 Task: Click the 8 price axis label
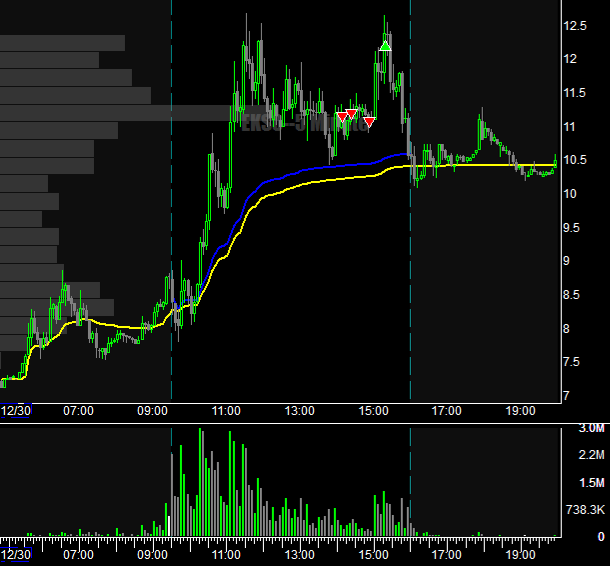[x=566, y=329]
